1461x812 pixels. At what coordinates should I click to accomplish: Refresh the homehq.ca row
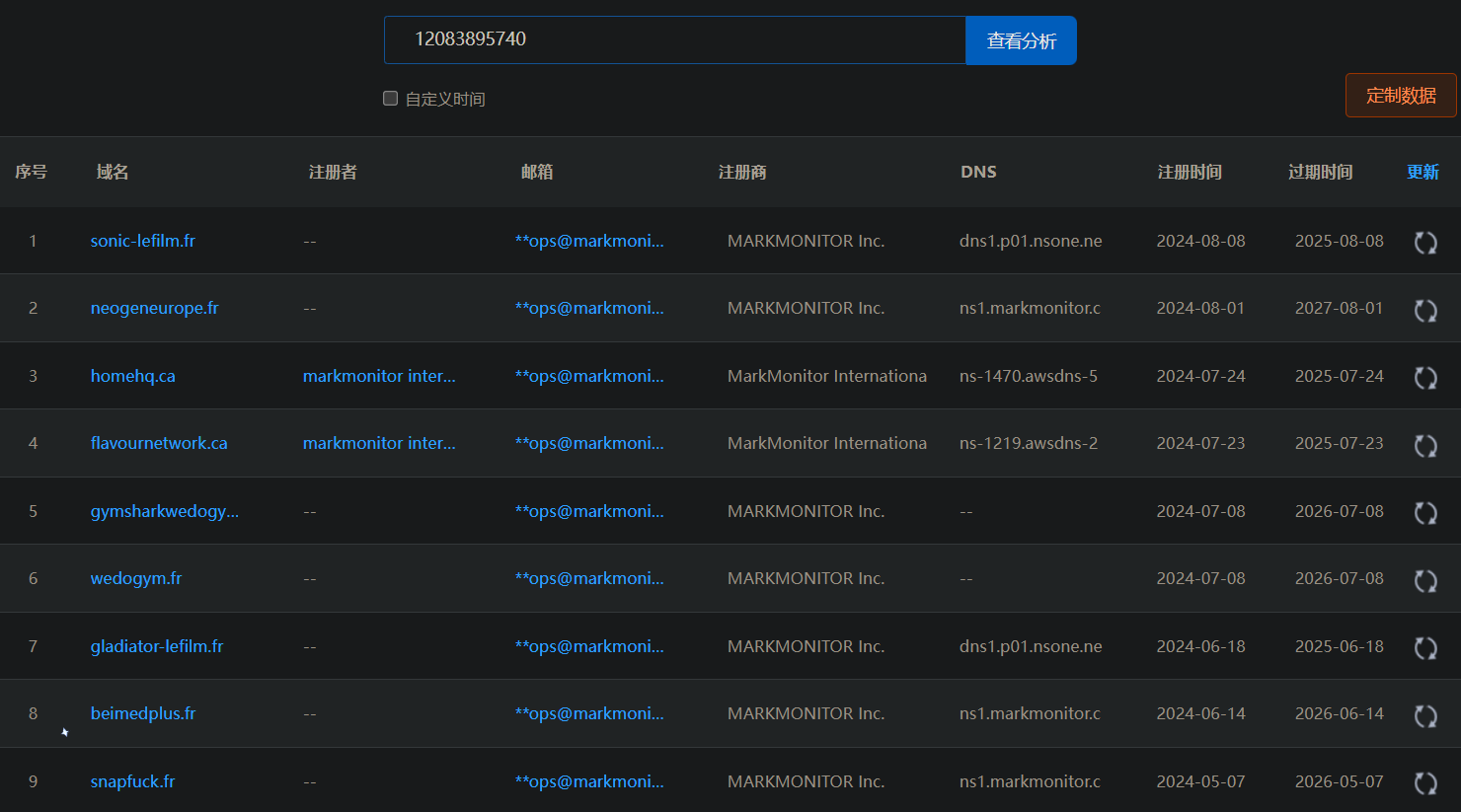pos(1425,378)
